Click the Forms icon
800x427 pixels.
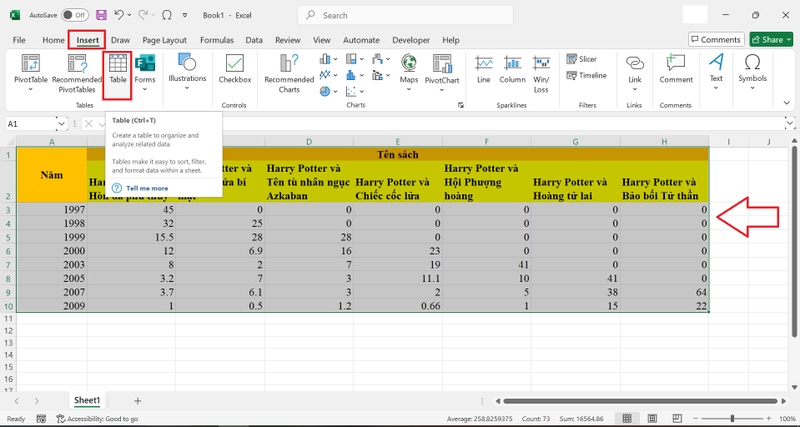coord(145,63)
